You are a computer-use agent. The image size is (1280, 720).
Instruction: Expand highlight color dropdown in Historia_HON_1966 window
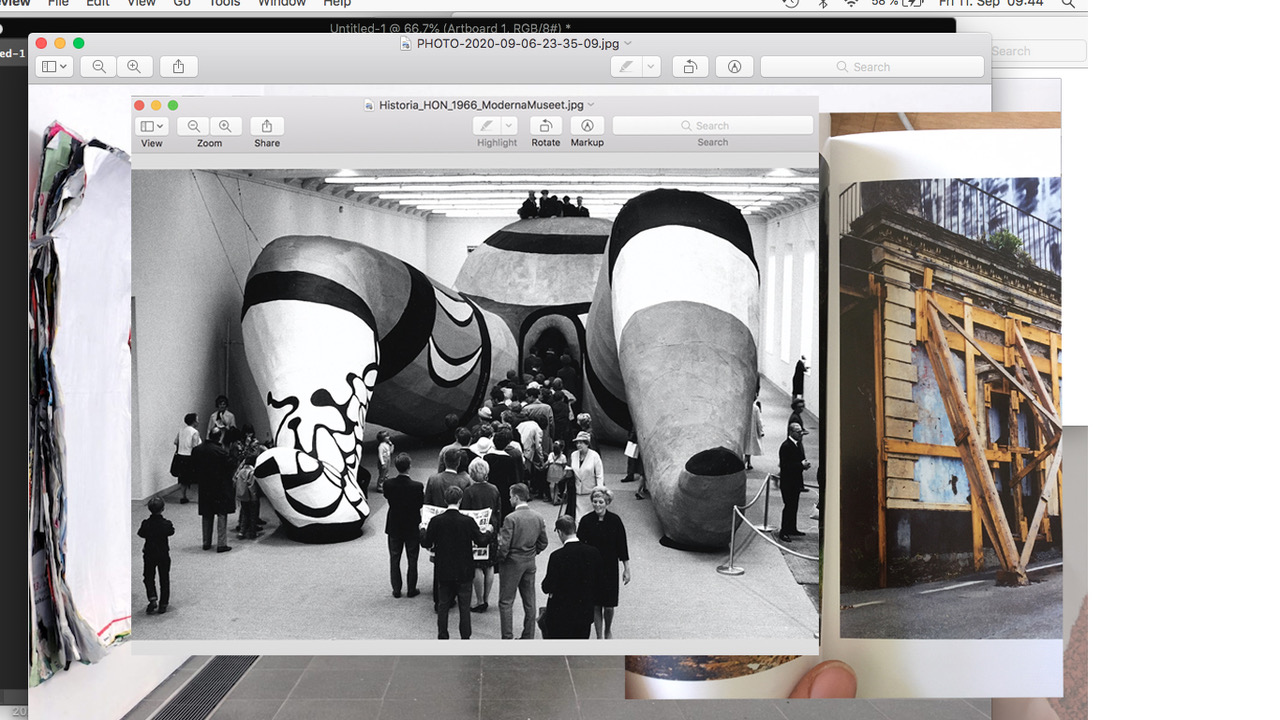click(x=509, y=126)
